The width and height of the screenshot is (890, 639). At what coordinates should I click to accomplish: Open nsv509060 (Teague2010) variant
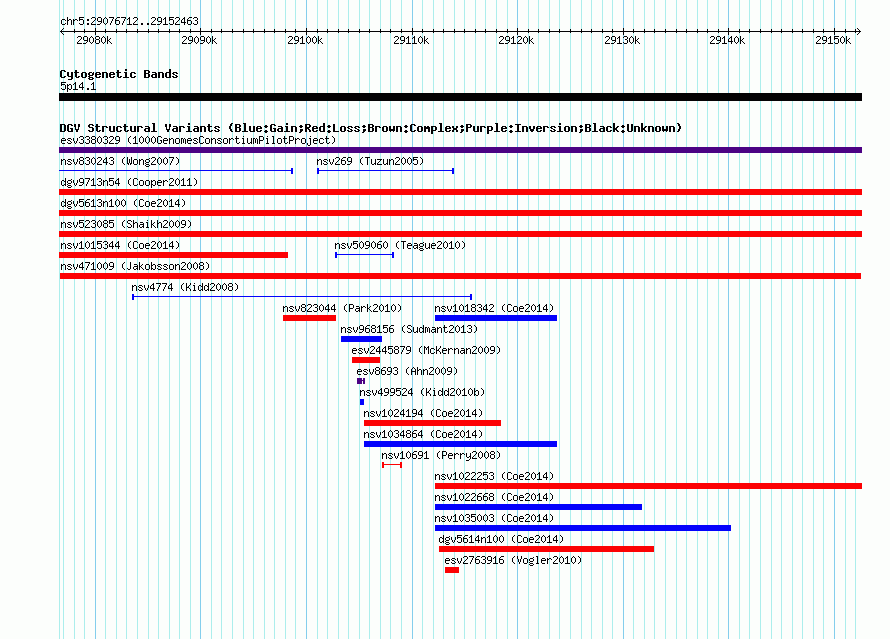[x=400, y=245]
